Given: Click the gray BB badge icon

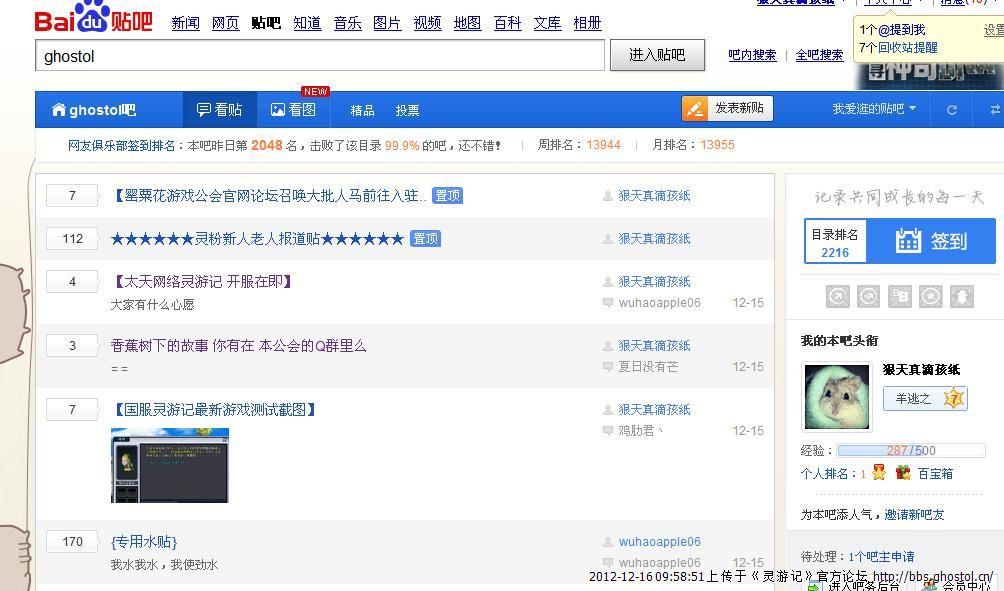Looking at the screenshot, I should (x=900, y=296).
